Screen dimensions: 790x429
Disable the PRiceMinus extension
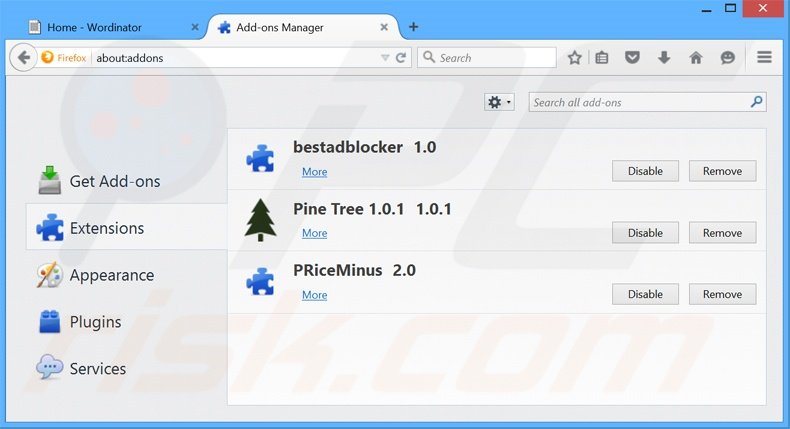(645, 294)
